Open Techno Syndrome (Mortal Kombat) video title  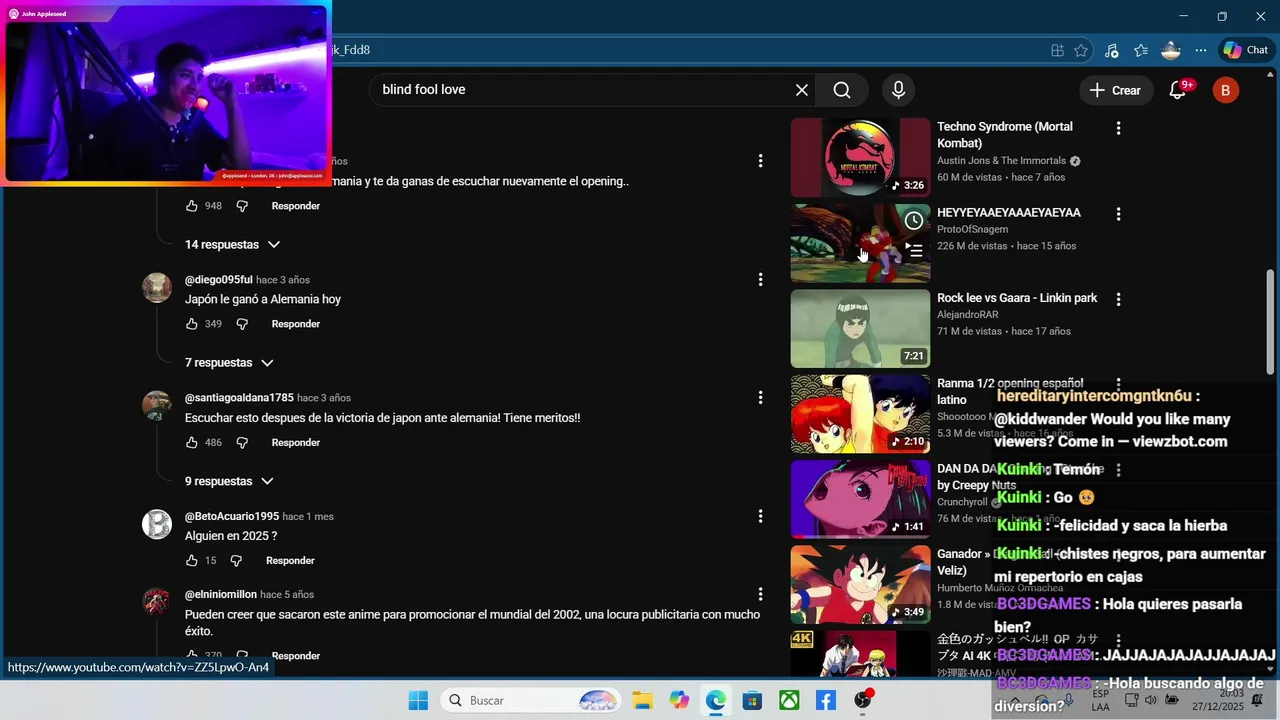[1005, 135]
